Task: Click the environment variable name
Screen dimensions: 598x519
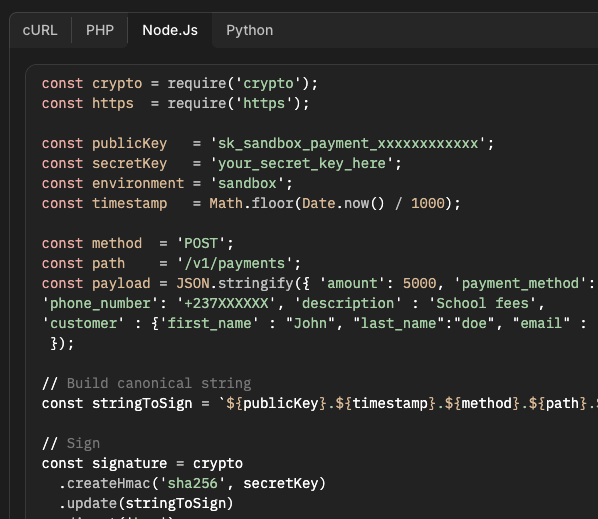Action: [x=138, y=183]
